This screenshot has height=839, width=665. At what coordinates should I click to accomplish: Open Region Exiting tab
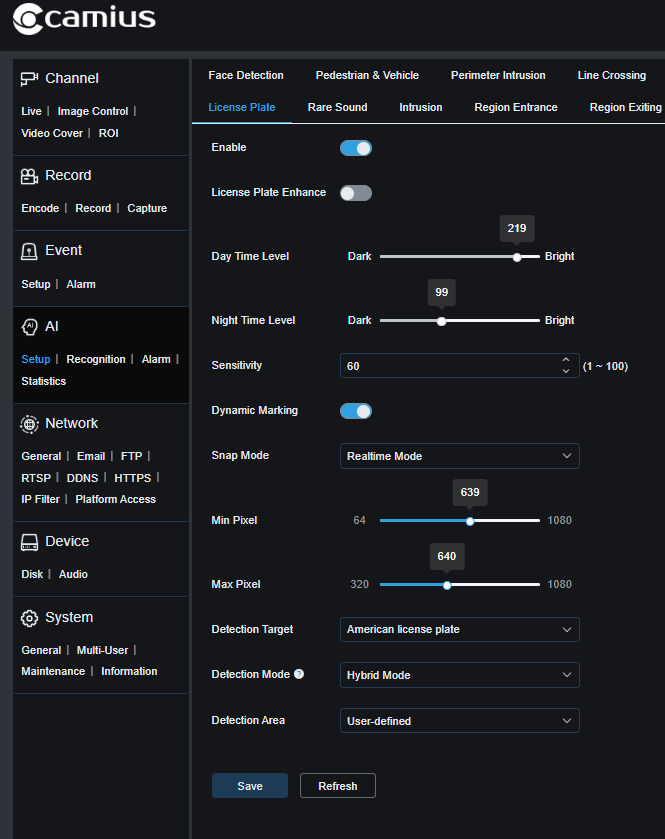(x=625, y=108)
